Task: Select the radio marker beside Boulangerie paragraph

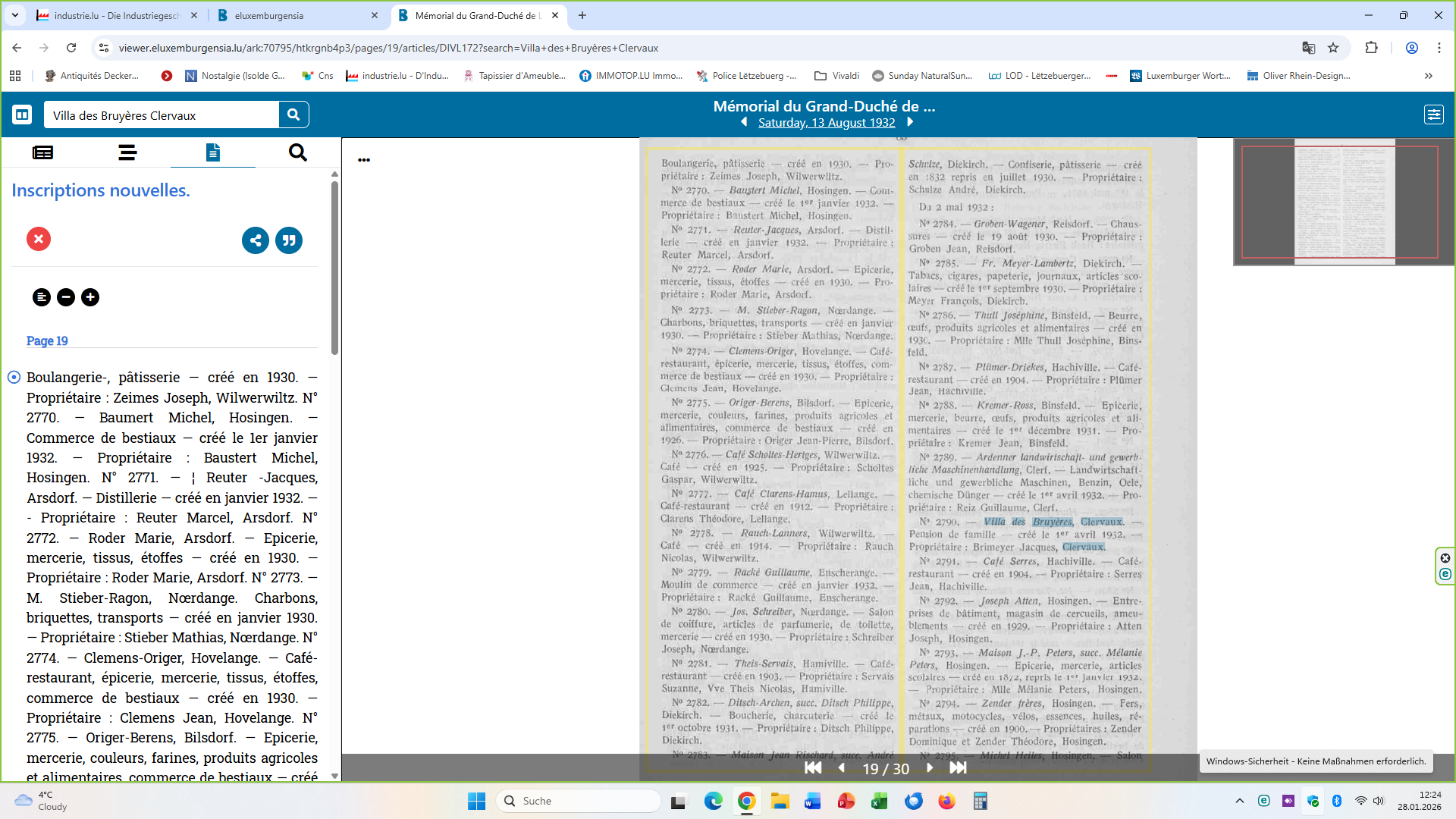Action: [x=14, y=377]
